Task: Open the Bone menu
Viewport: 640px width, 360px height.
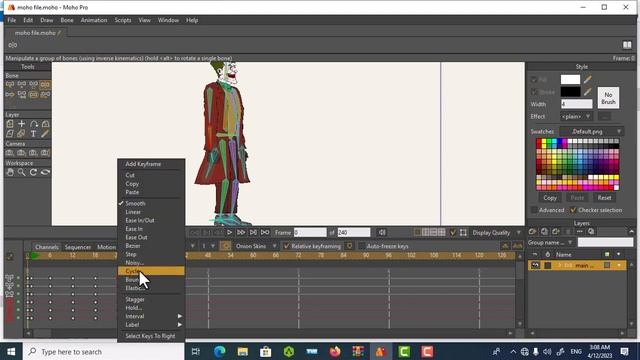Action: click(x=67, y=20)
